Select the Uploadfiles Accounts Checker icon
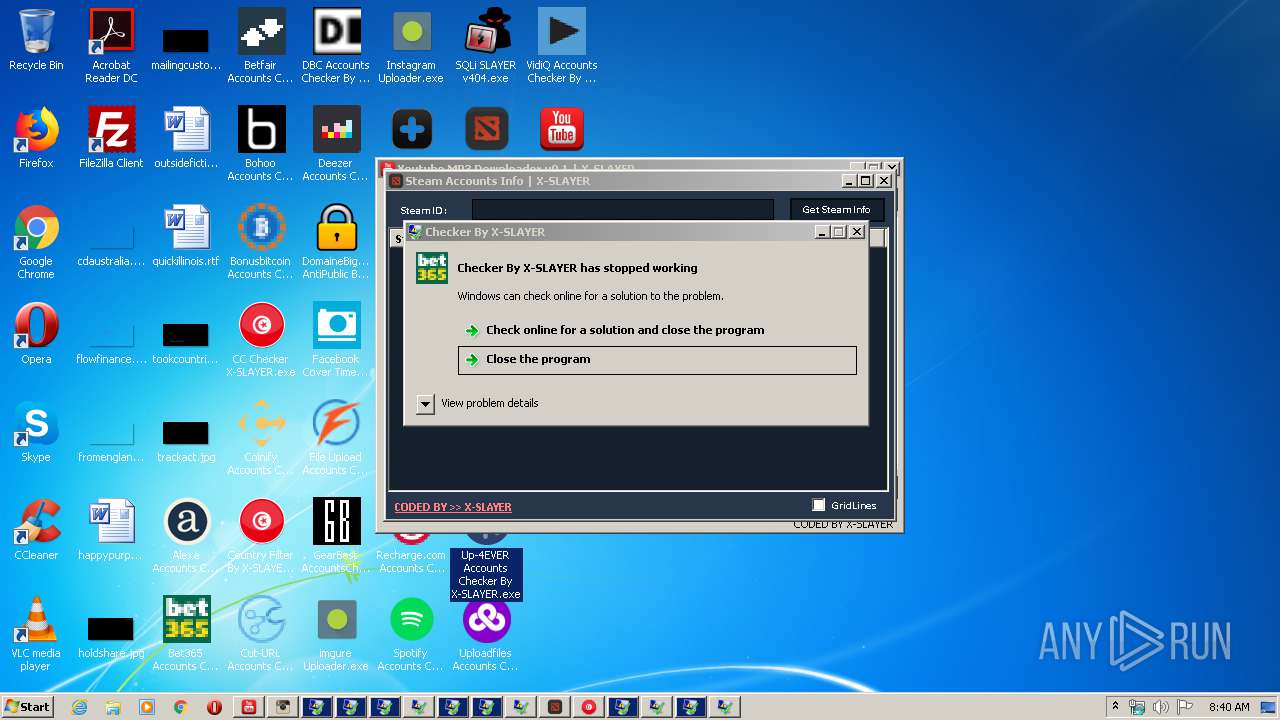The width and height of the screenshot is (1280, 720). coord(486,634)
